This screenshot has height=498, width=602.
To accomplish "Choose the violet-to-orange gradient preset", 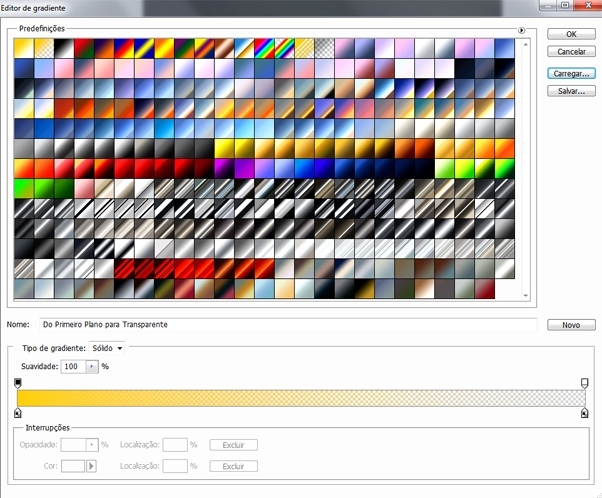I will [104, 48].
